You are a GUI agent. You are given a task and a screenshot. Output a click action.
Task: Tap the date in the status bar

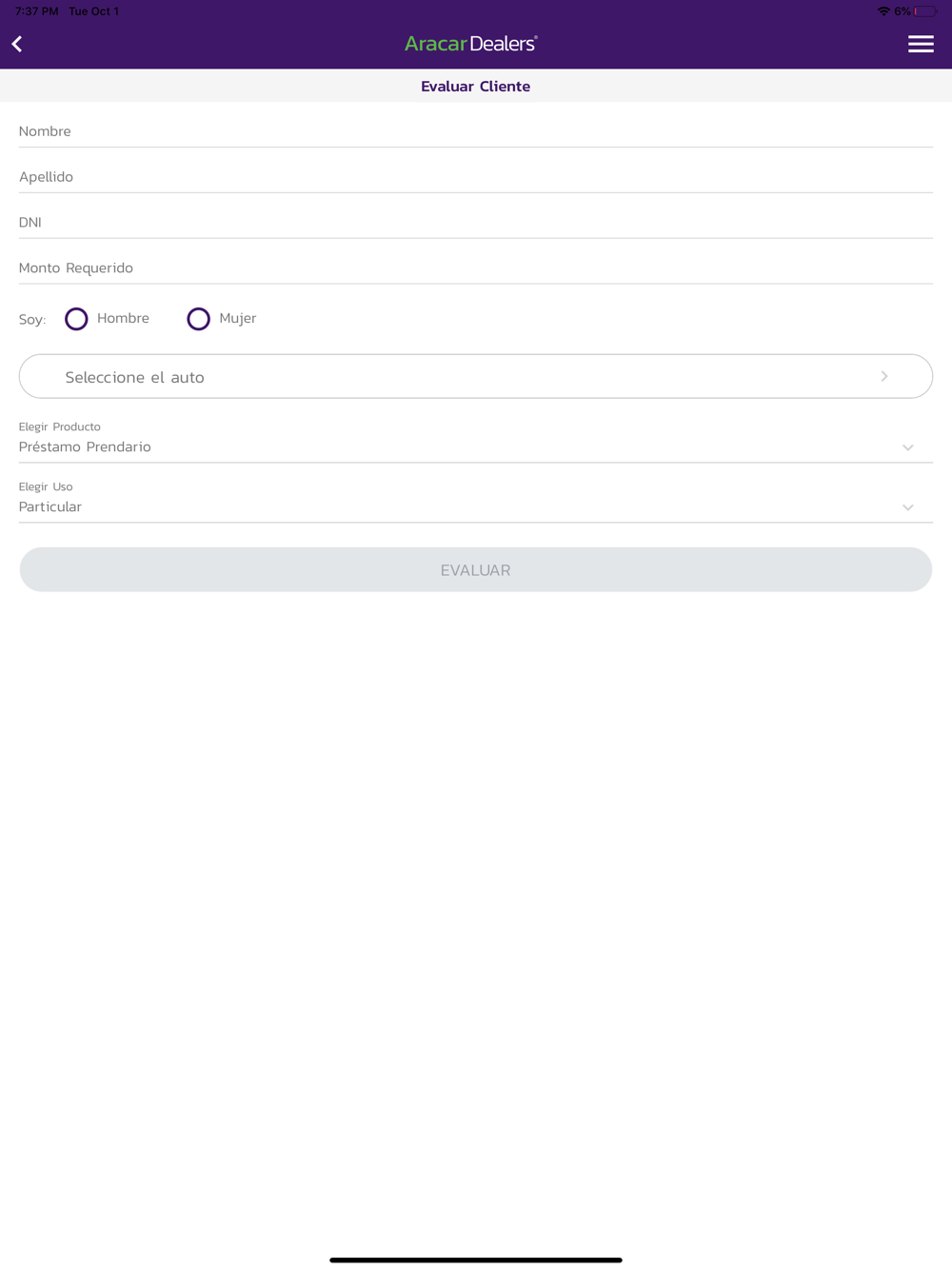(x=93, y=11)
